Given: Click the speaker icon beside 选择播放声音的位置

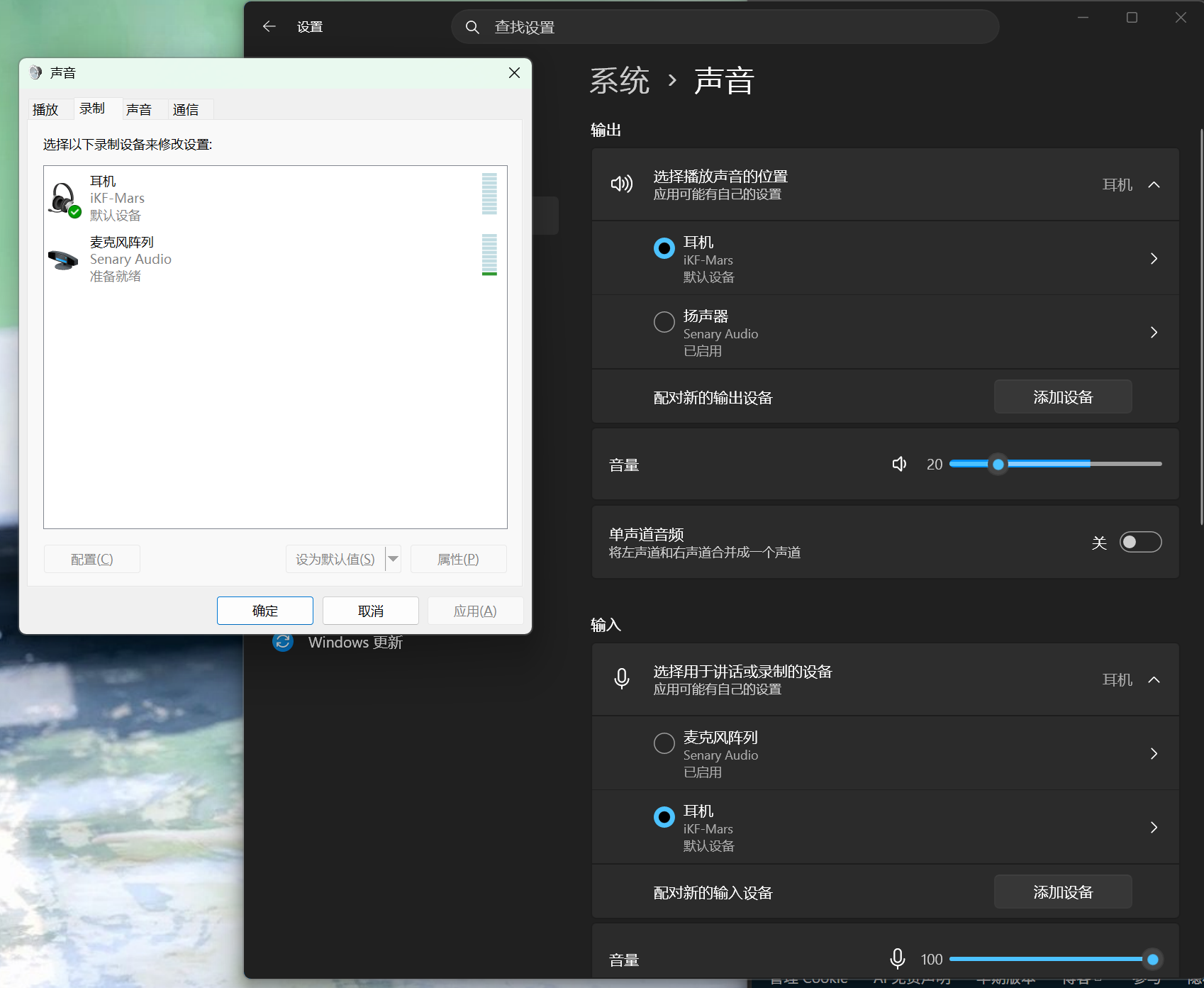Looking at the screenshot, I should coord(622,184).
